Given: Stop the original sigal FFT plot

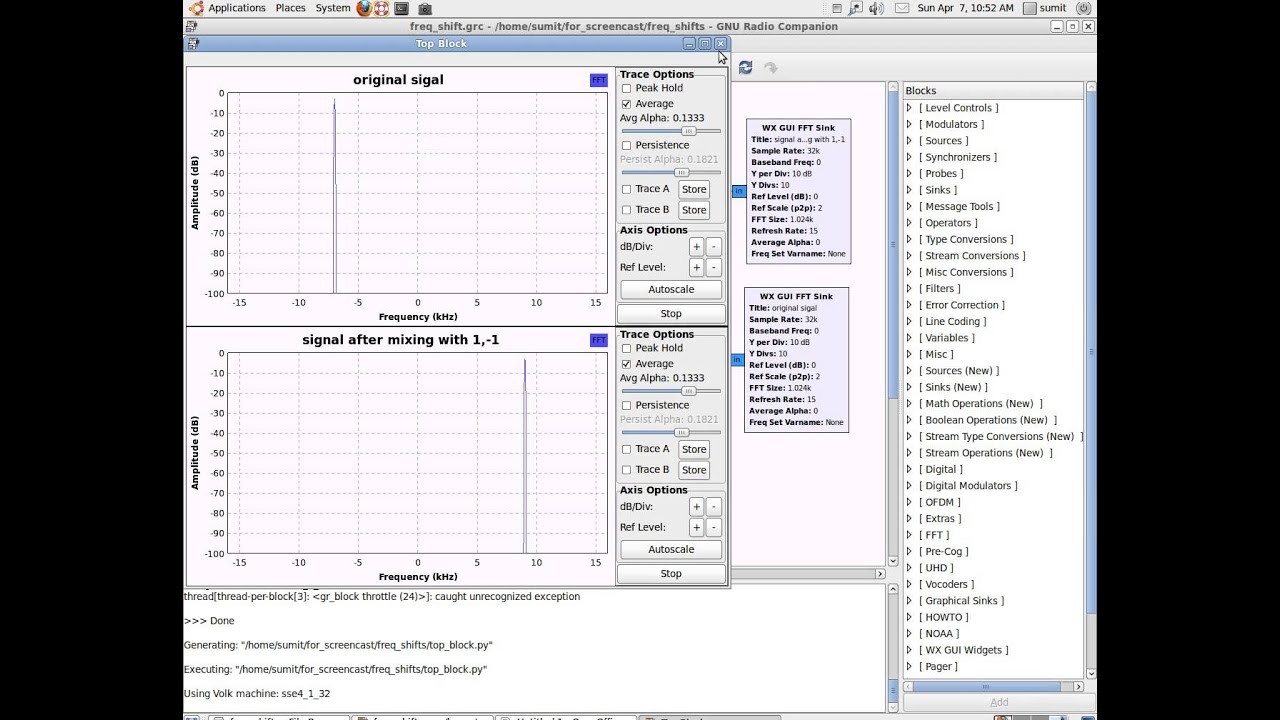Looking at the screenshot, I should coord(671,314).
